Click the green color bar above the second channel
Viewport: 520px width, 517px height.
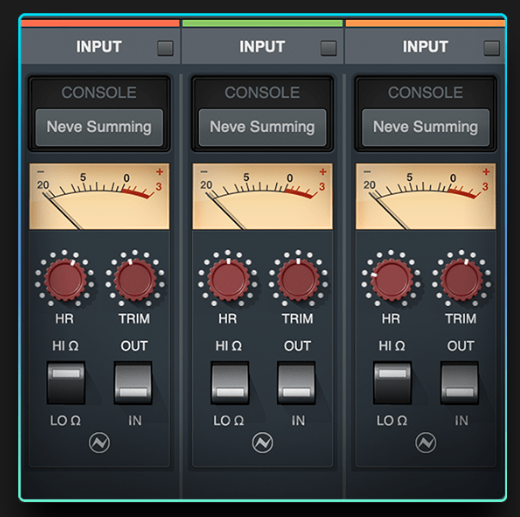click(x=262, y=23)
